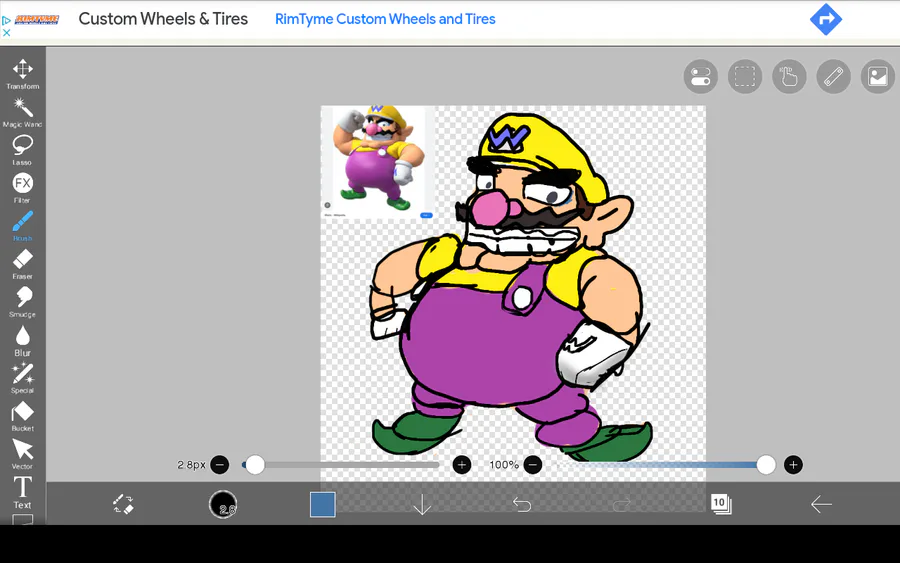
Task: Open the RimTyme Custom Wheels and Tires link
Action: click(385, 19)
